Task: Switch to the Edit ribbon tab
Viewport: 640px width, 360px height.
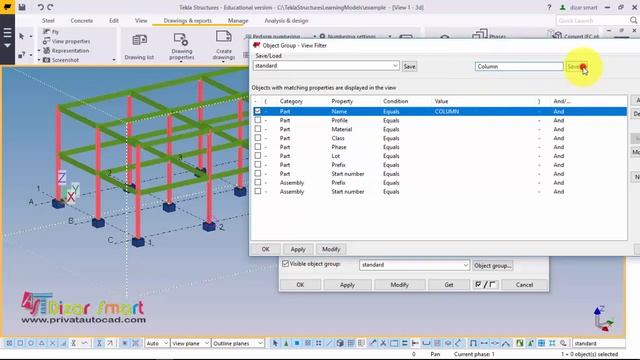Action: 114,20
